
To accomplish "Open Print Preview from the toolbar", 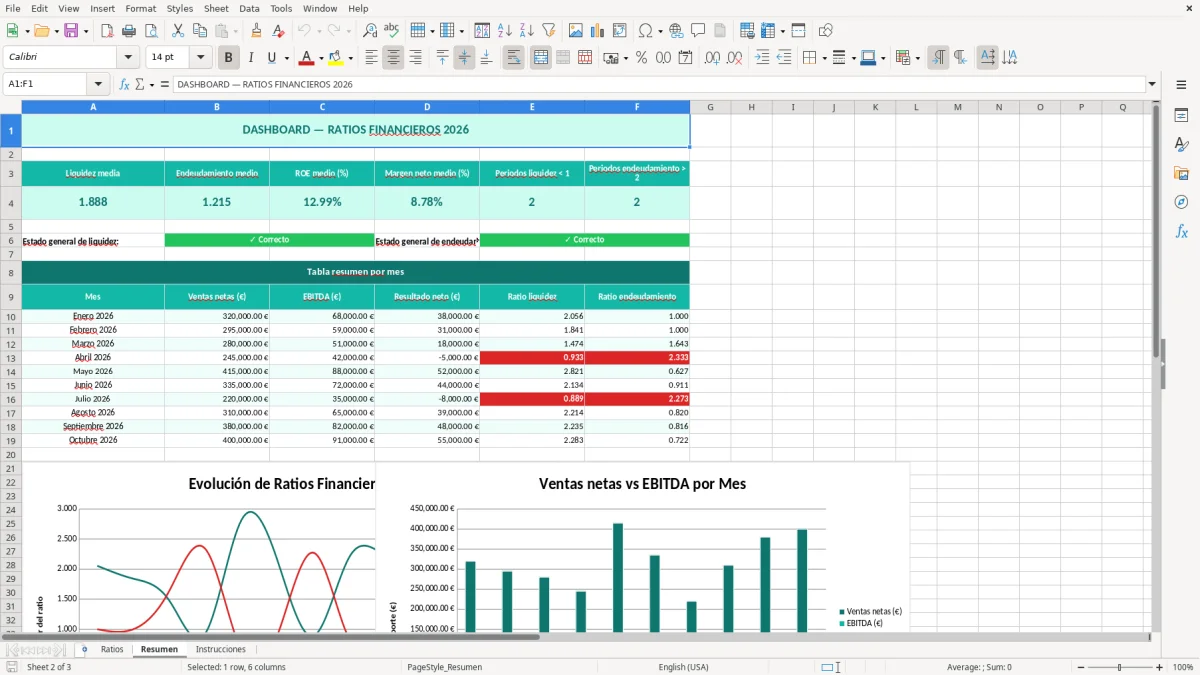I will click(150, 31).
